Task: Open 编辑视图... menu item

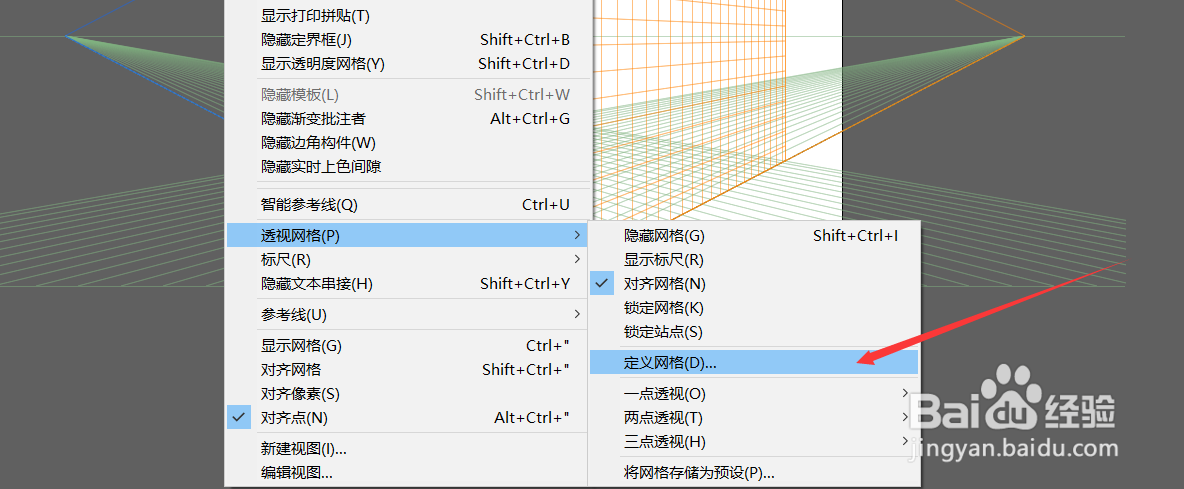Action: pos(408,473)
